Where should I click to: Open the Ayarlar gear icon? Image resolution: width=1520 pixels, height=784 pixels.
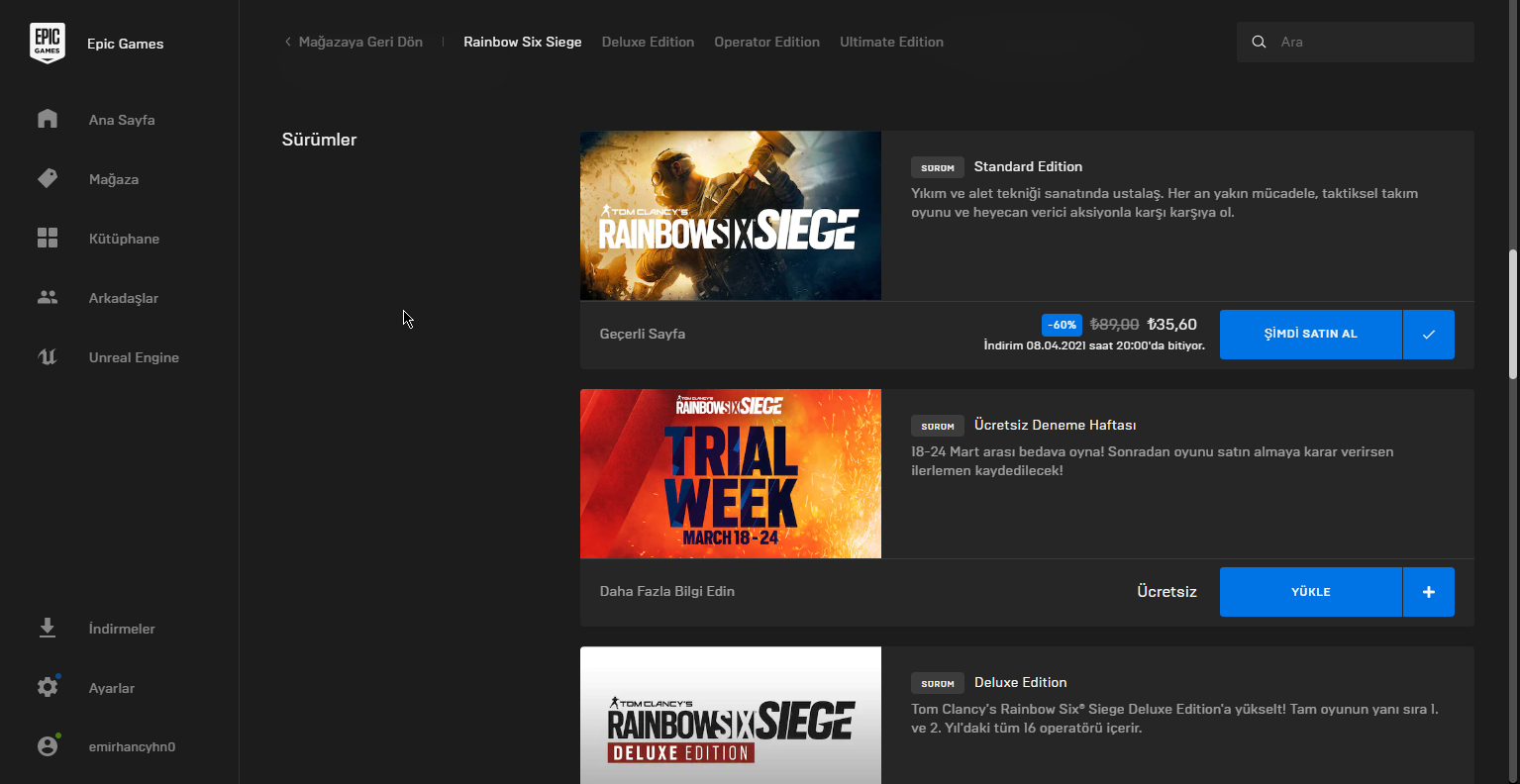pyautogui.click(x=48, y=687)
